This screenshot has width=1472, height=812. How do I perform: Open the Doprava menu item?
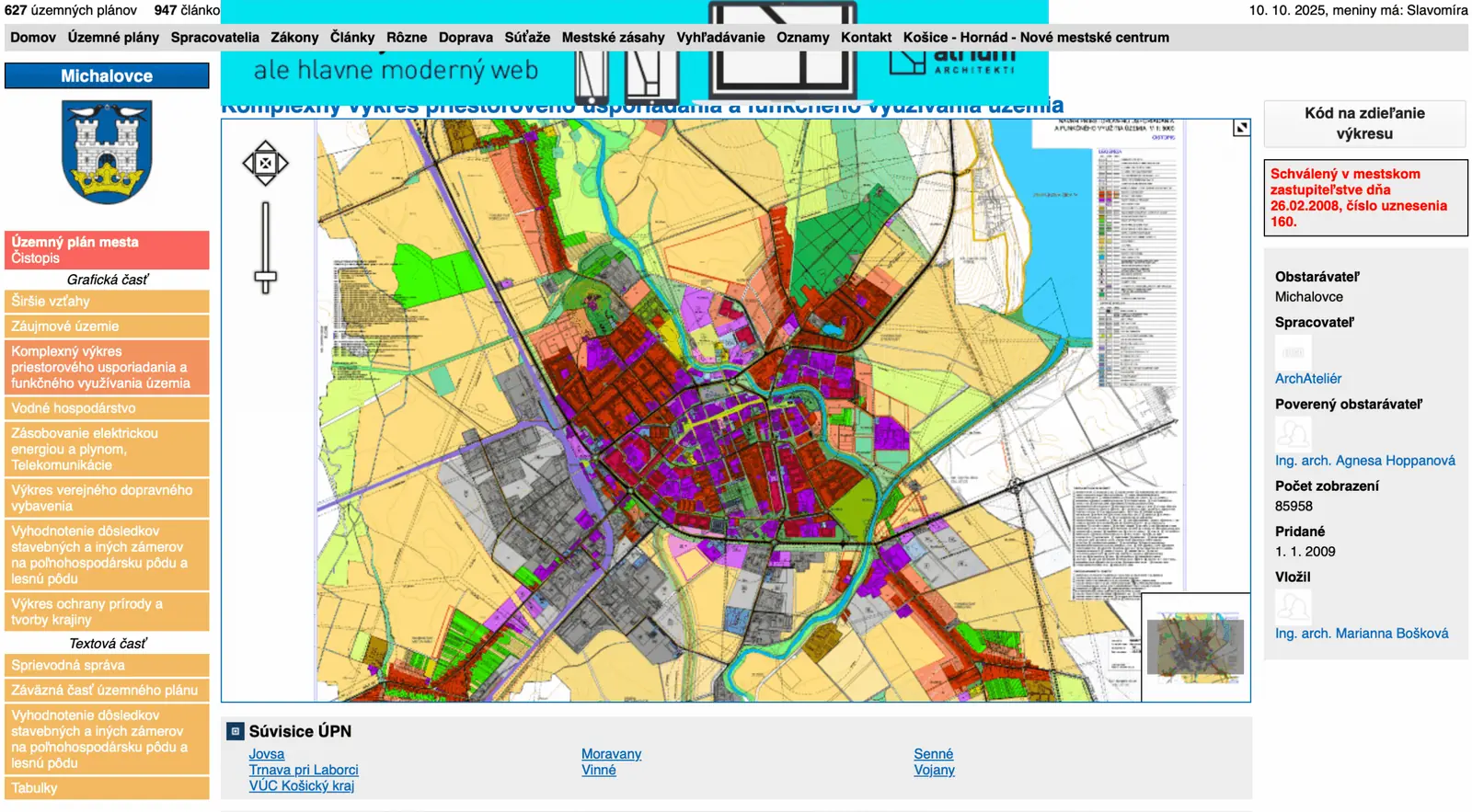pyautogui.click(x=466, y=38)
